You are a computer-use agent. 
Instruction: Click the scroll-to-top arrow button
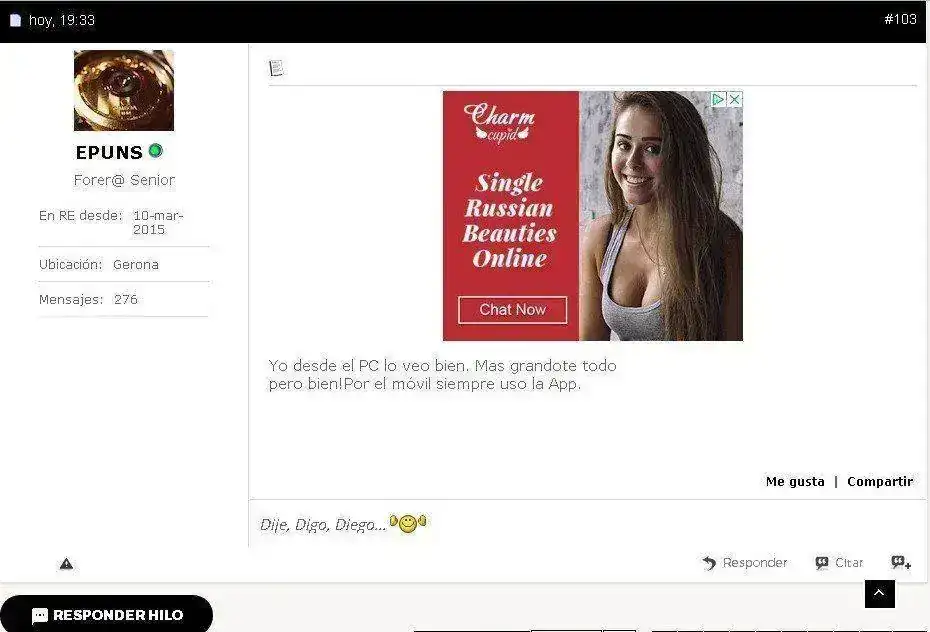879,594
